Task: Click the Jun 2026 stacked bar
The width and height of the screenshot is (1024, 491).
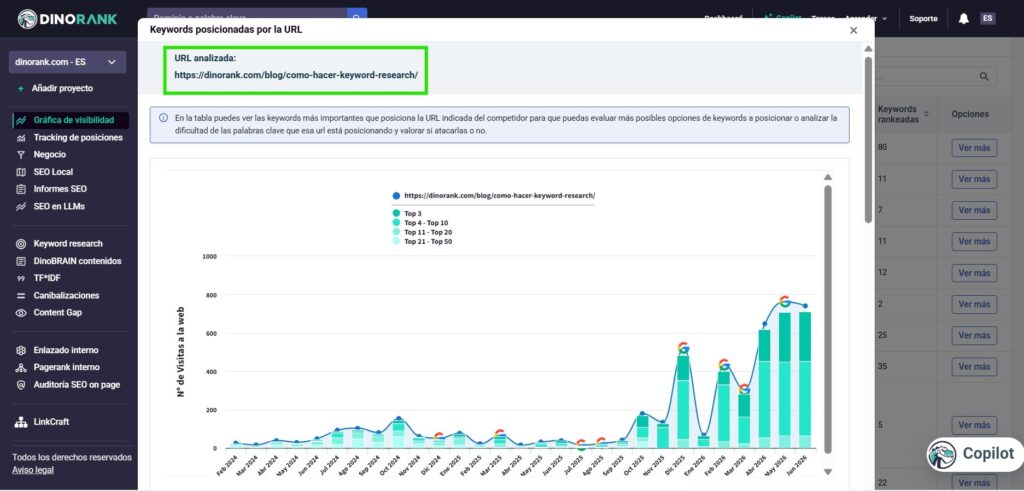Action: [x=805, y=380]
